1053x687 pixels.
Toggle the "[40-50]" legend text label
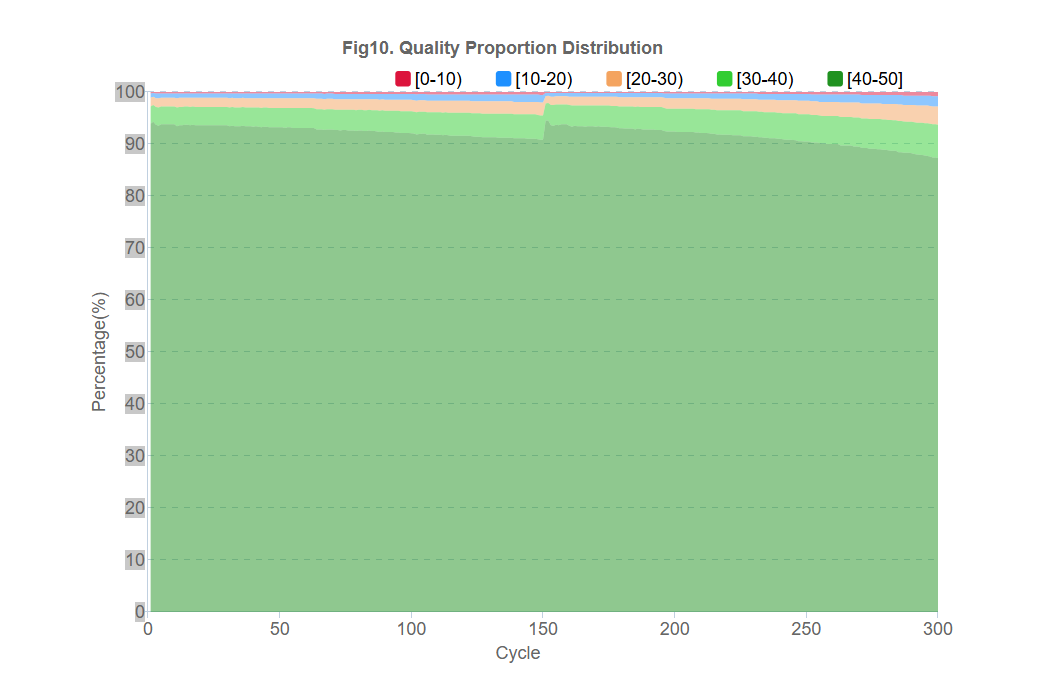click(x=875, y=79)
